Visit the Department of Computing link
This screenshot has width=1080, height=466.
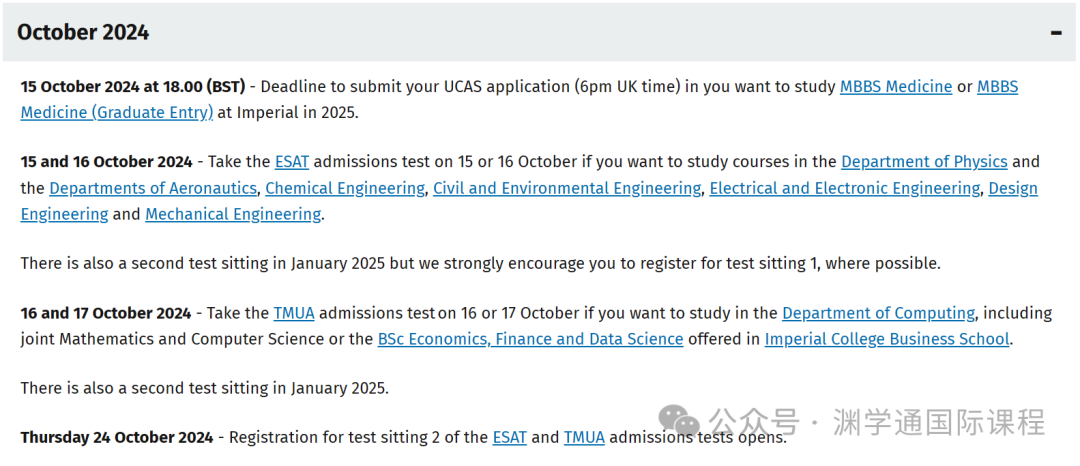click(x=878, y=313)
